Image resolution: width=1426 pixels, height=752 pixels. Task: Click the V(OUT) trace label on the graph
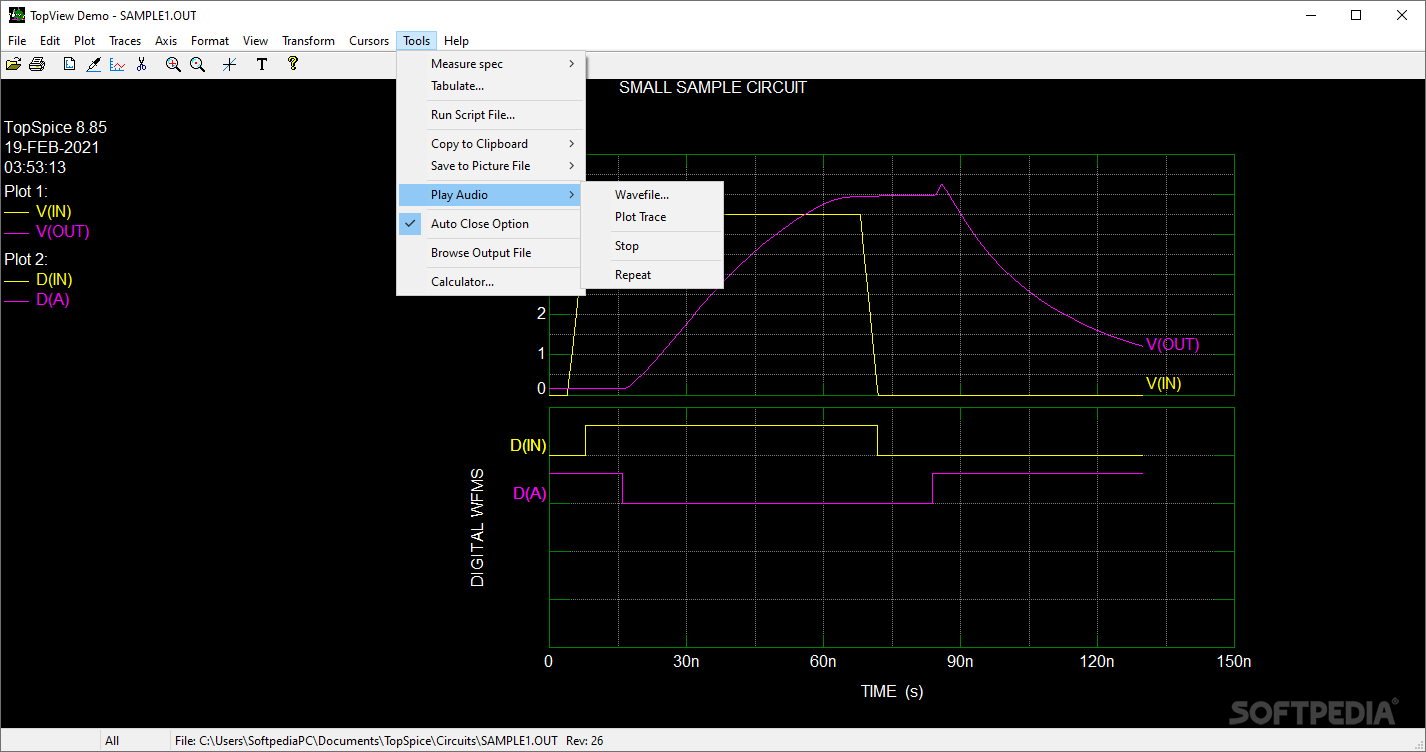[1173, 345]
